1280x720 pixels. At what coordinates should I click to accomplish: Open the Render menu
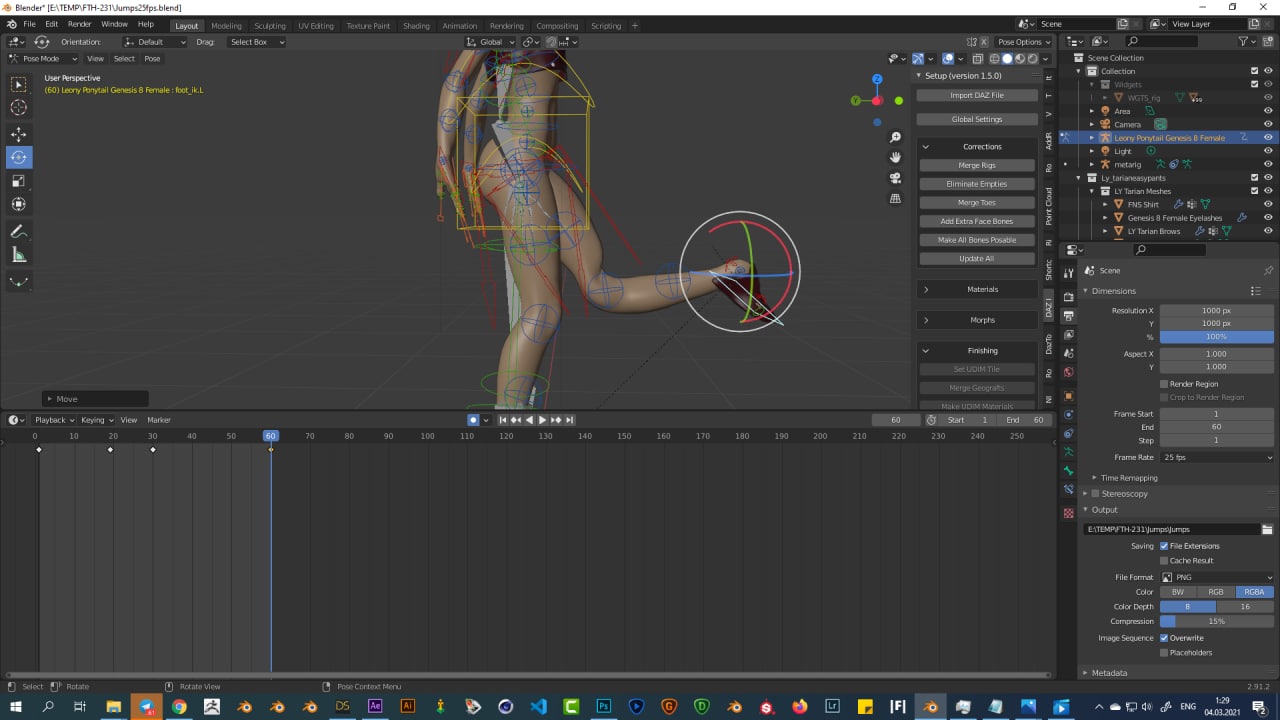(80, 24)
